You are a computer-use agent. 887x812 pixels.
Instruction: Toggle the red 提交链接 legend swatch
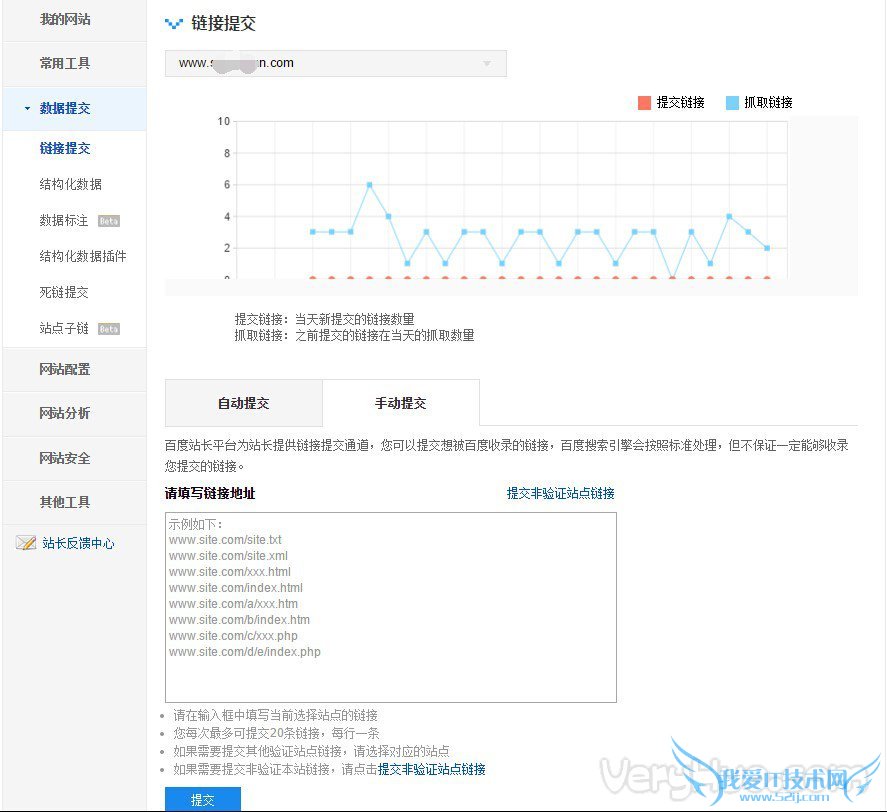coord(644,102)
